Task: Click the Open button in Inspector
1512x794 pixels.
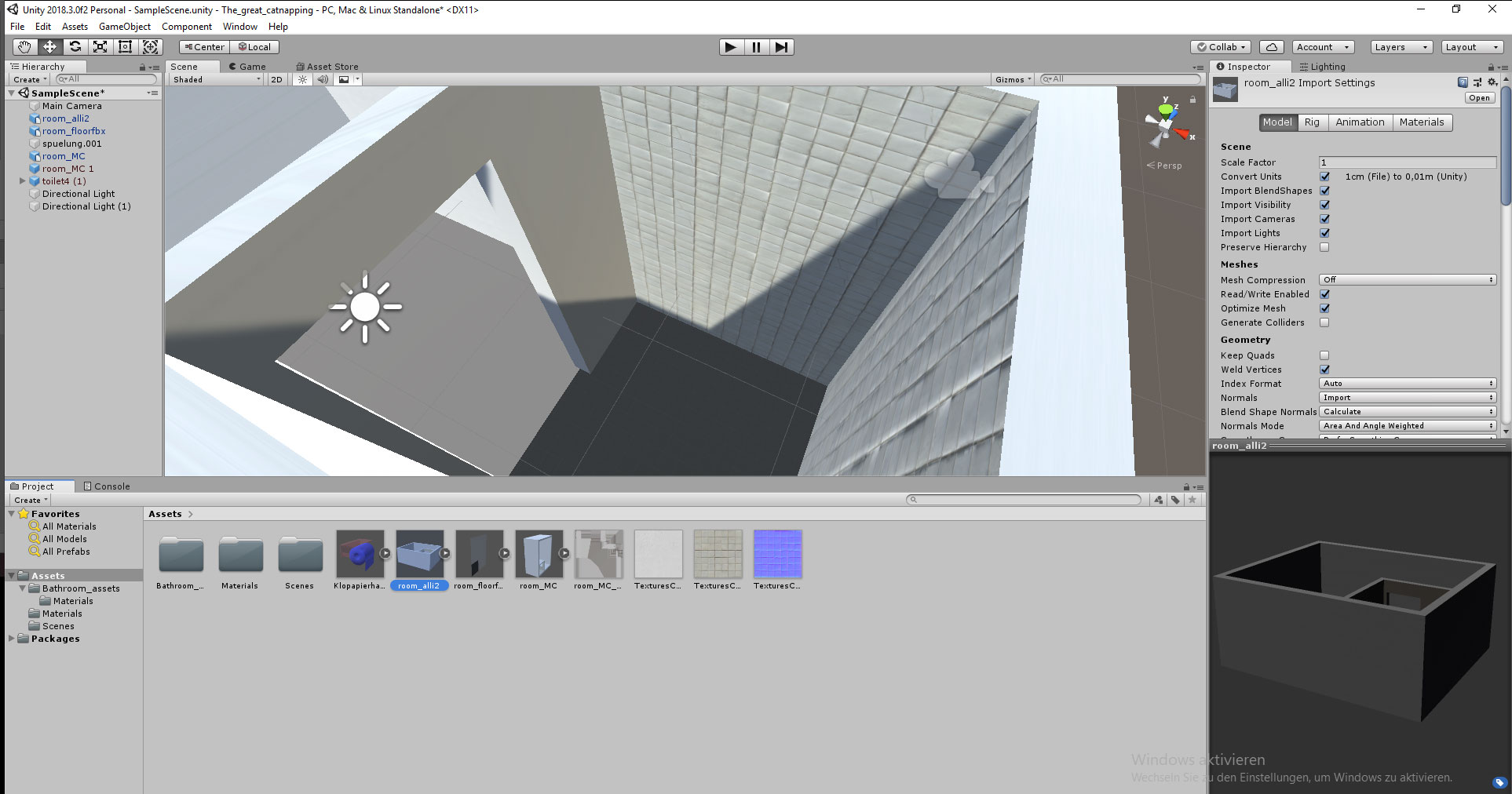Action: [1479, 98]
